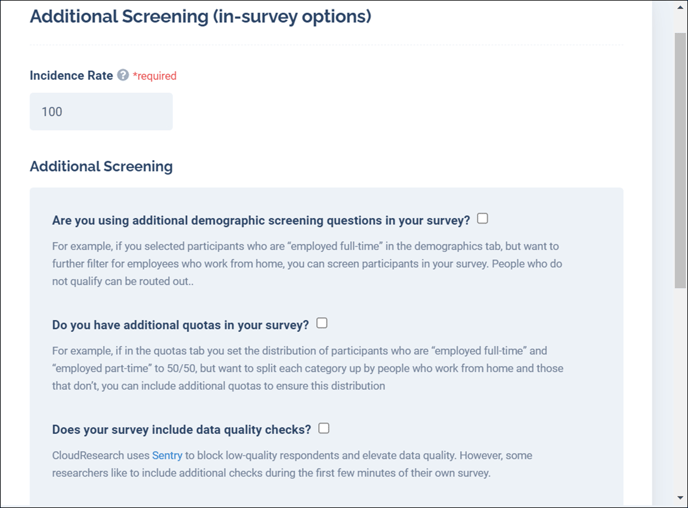This screenshot has width=688, height=508.
Task: Open the Incidence Rate help question-mark icon
Action: click(123, 75)
